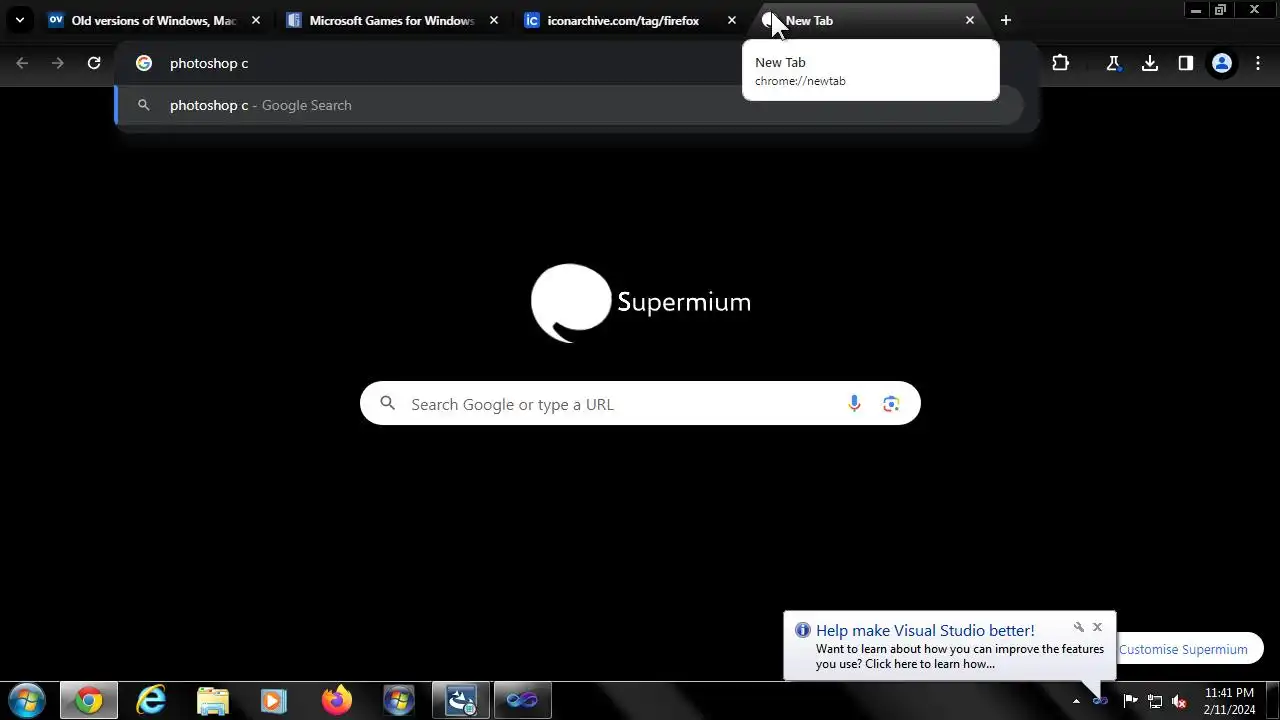Click Show desktop strip at taskbar end

pyautogui.click(x=1272, y=701)
